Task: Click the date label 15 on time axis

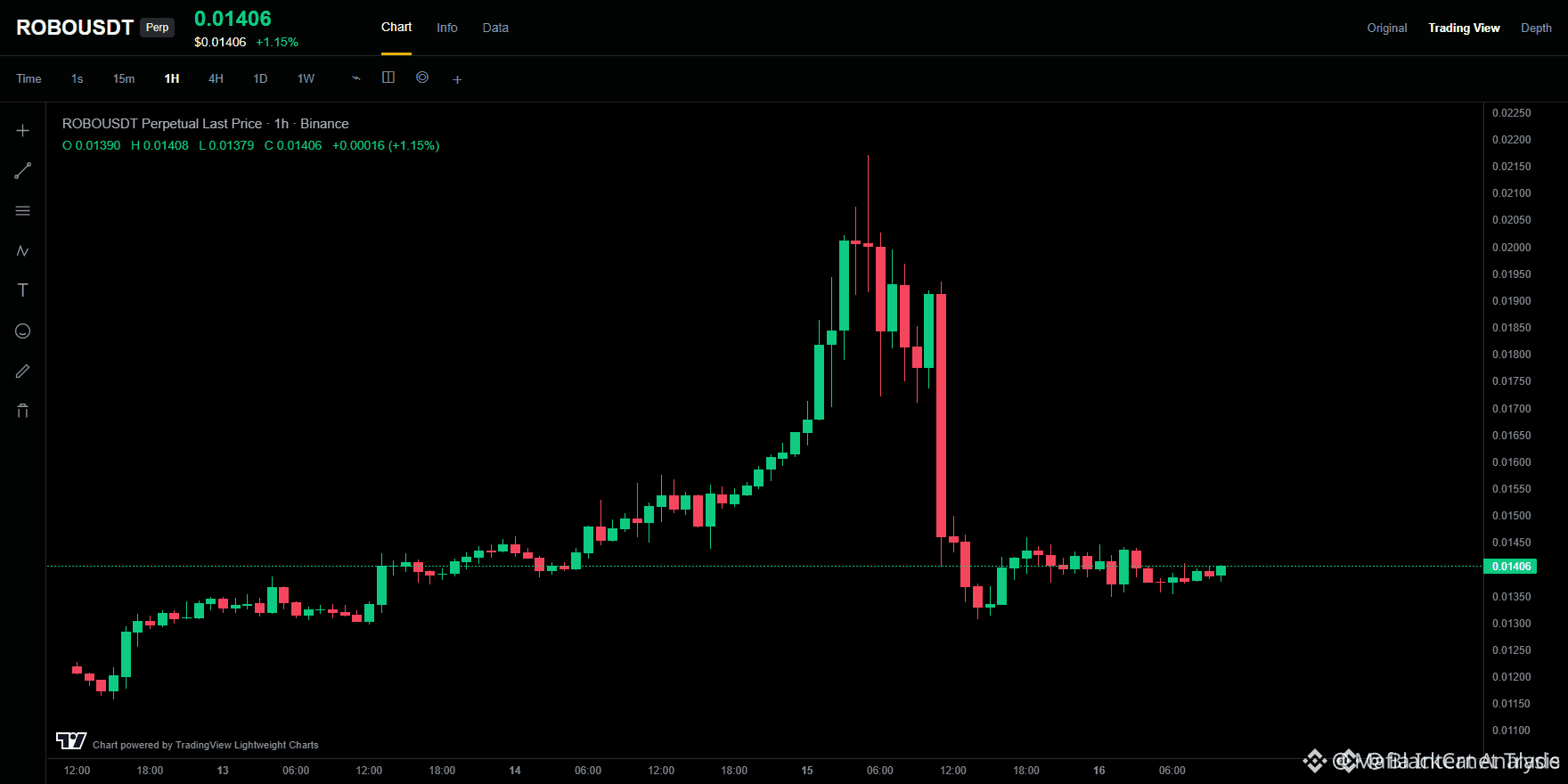Action: (807, 771)
